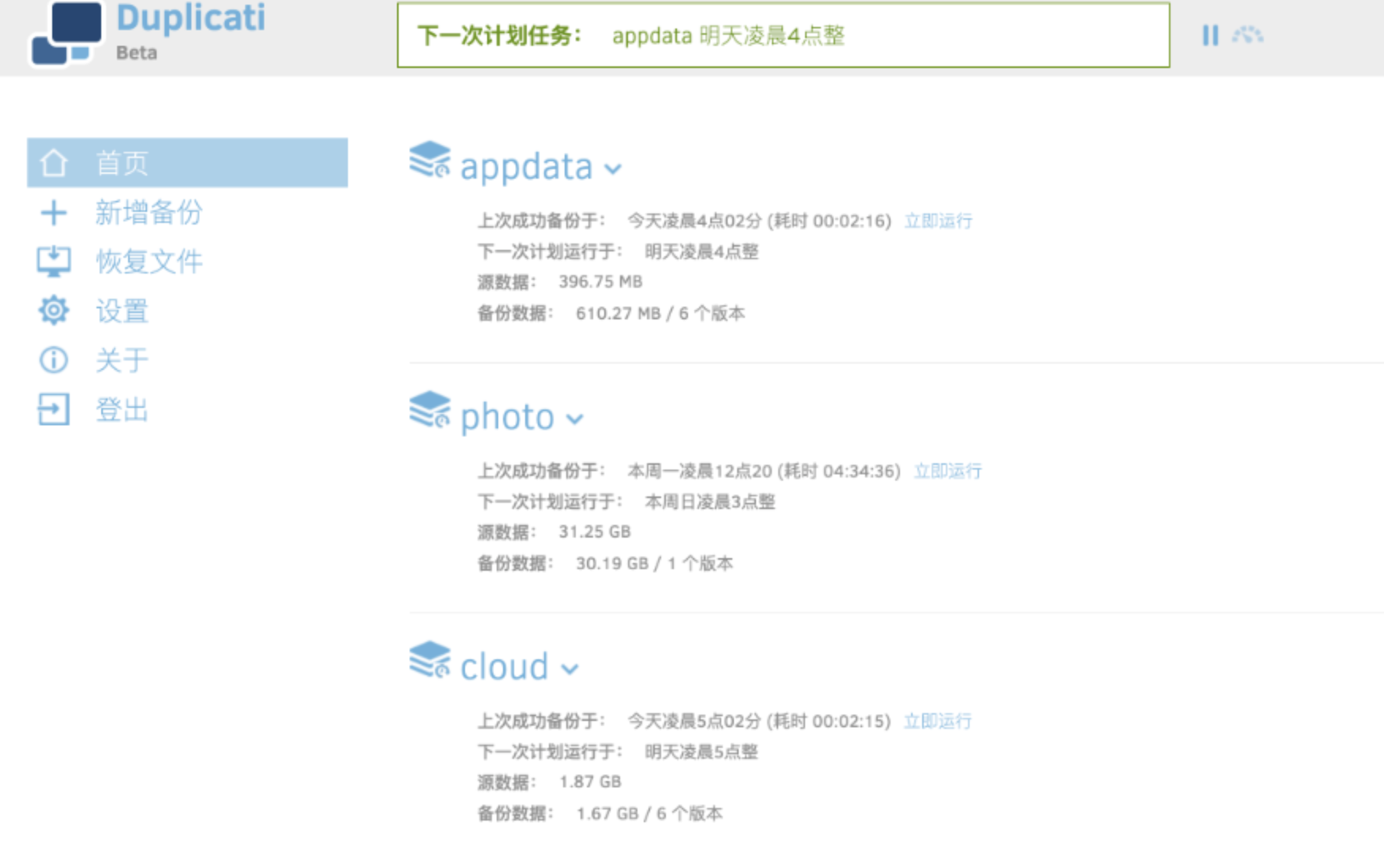Click the logout arrow icon for 登出

click(x=54, y=409)
